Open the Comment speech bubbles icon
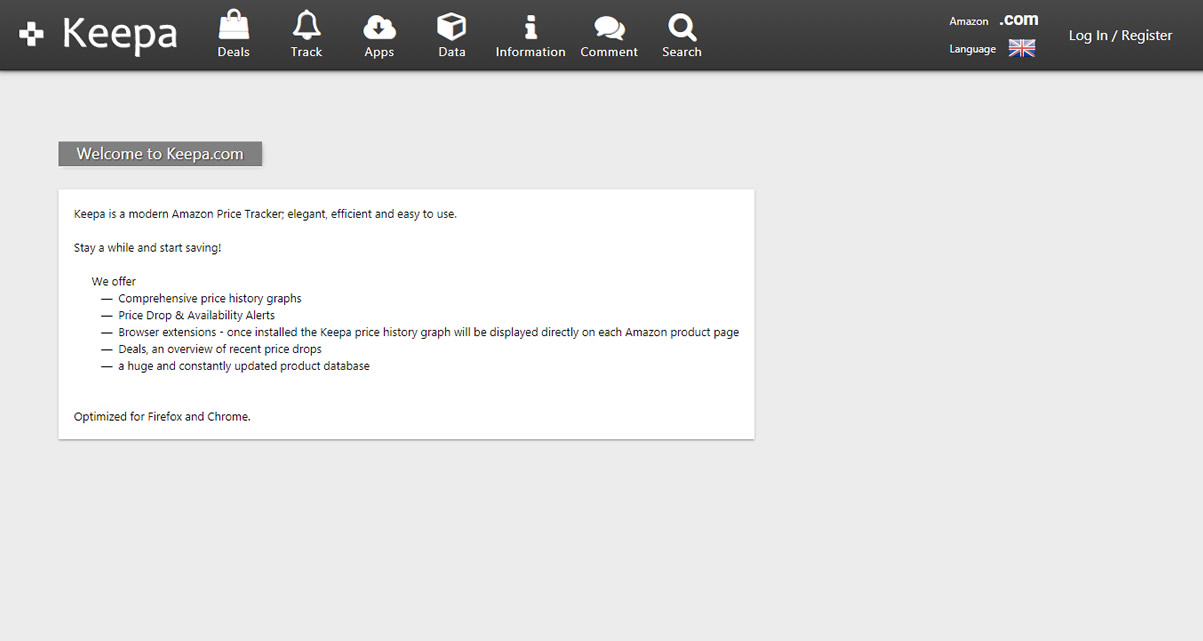The height and width of the screenshot is (641, 1203). tap(609, 27)
